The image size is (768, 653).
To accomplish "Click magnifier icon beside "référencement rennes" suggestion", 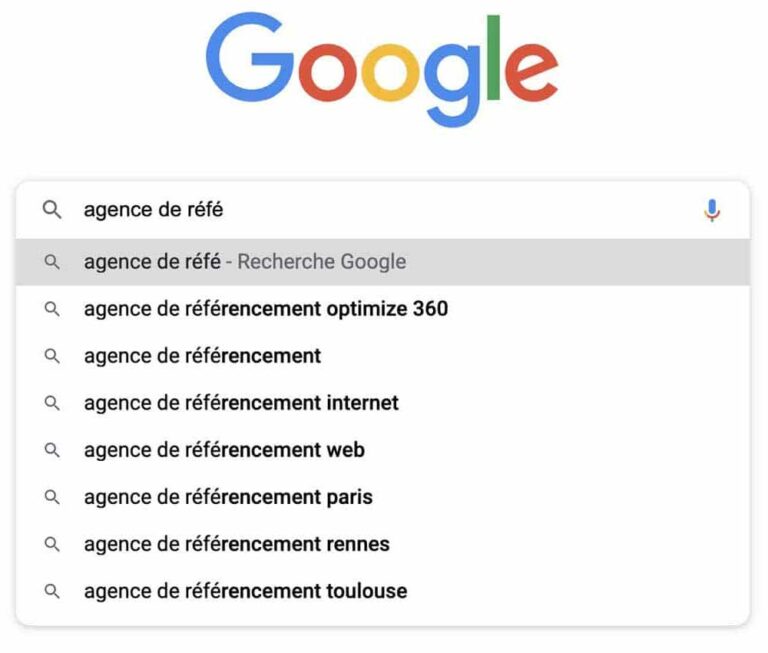I will (52, 544).
